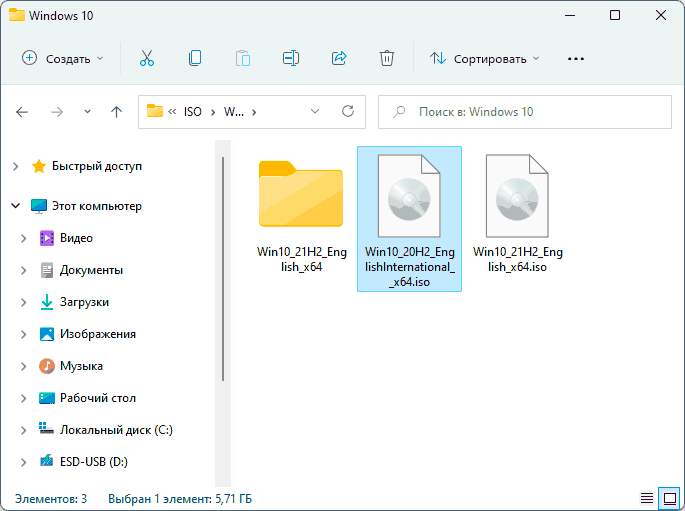Image resolution: width=685 pixels, height=511 pixels.
Task: Expand the Изображения tree node
Action: coord(24,335)
